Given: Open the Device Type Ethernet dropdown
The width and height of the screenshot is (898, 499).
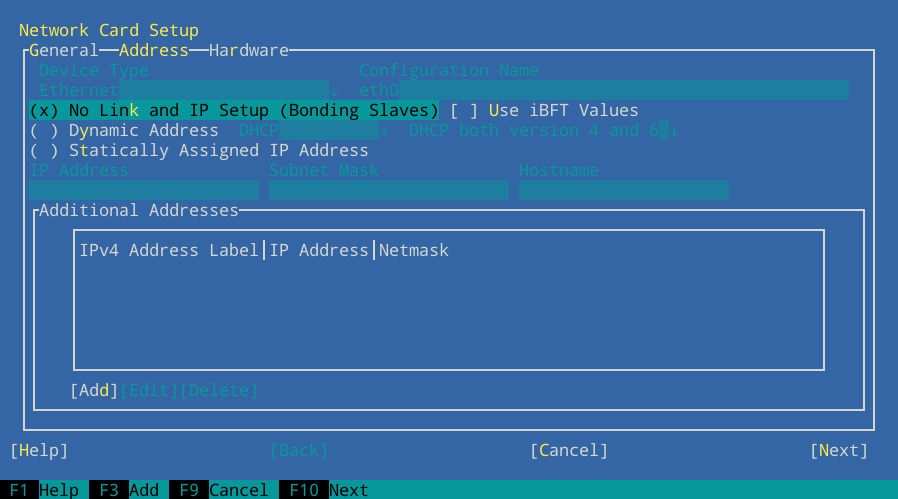Looking at the screenshot, I should (x=184, y=90).
